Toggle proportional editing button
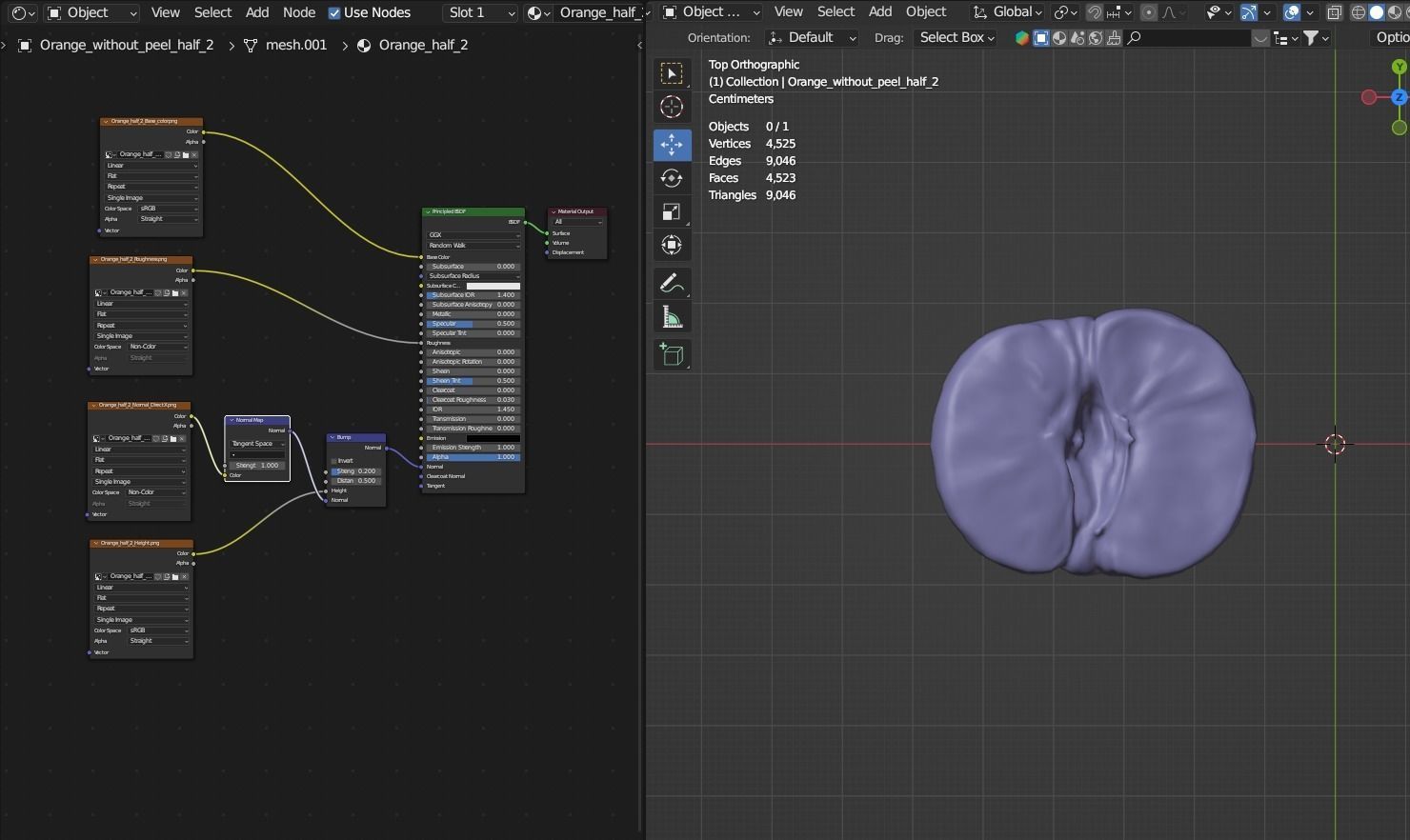The height and width of the screenshot is (840, 1410). tap(1149, 12)
